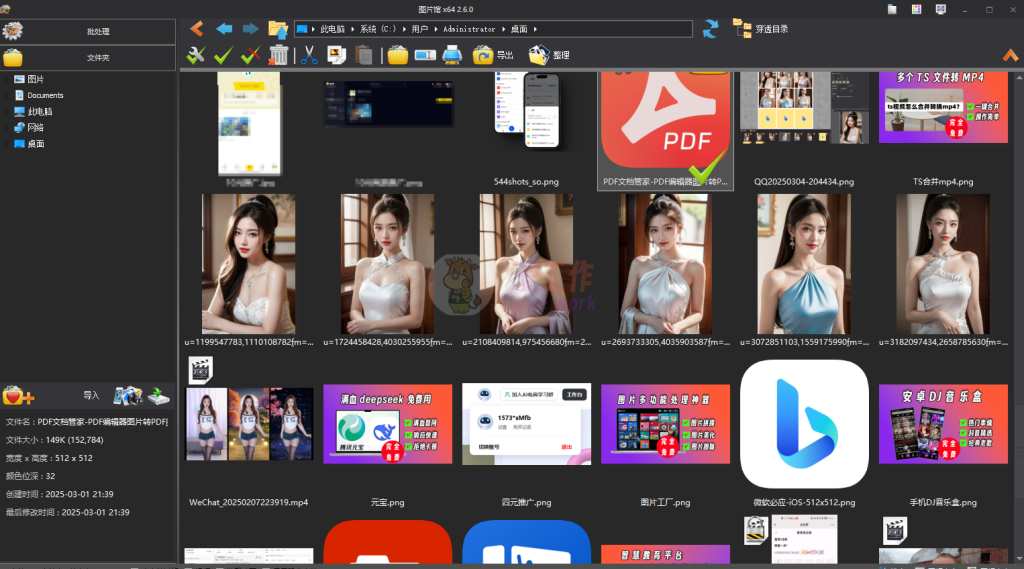Click the import from phone and camera icon

(127, 396)
